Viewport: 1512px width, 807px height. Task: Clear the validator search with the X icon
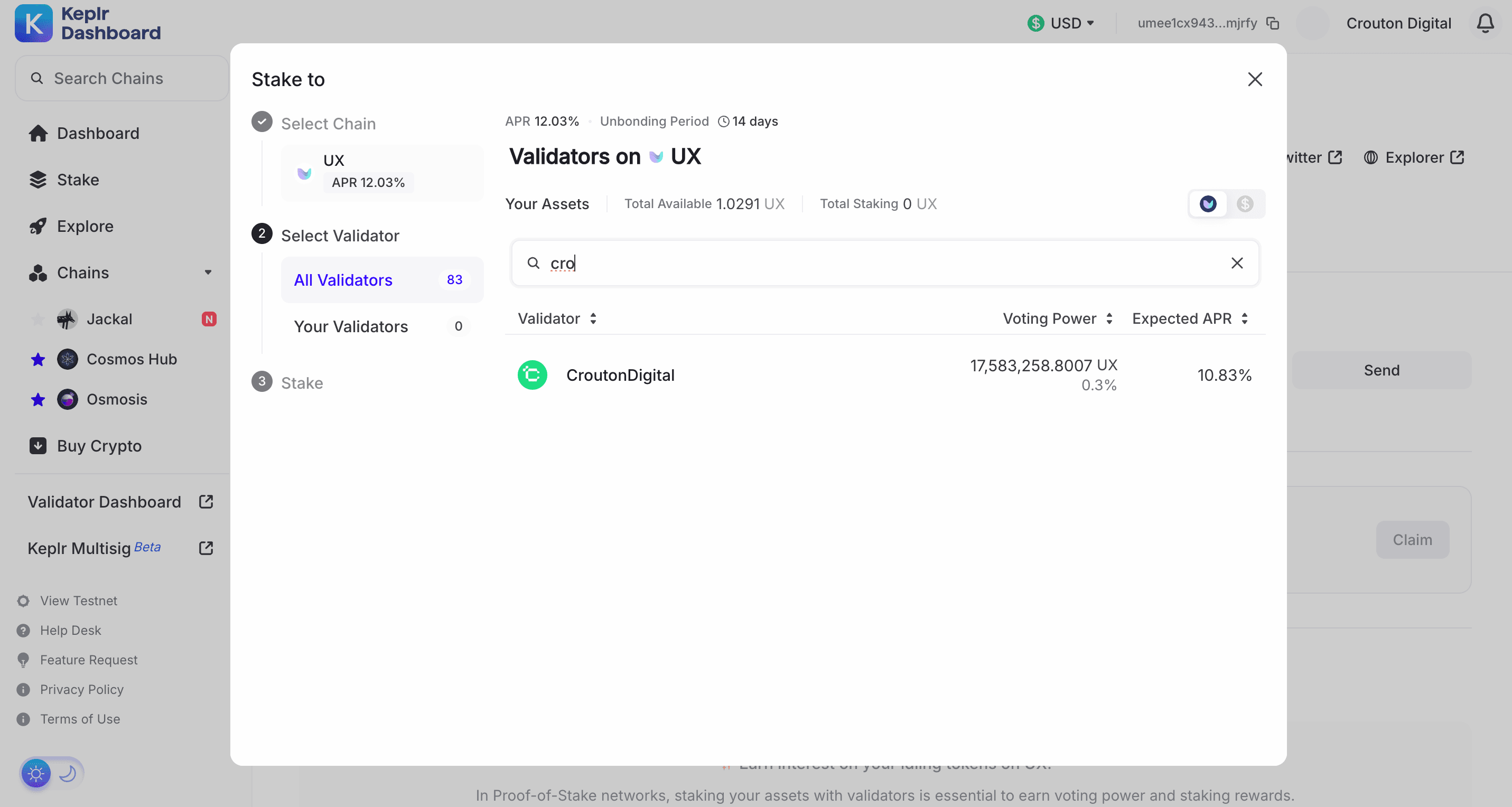click(1237, 262)
